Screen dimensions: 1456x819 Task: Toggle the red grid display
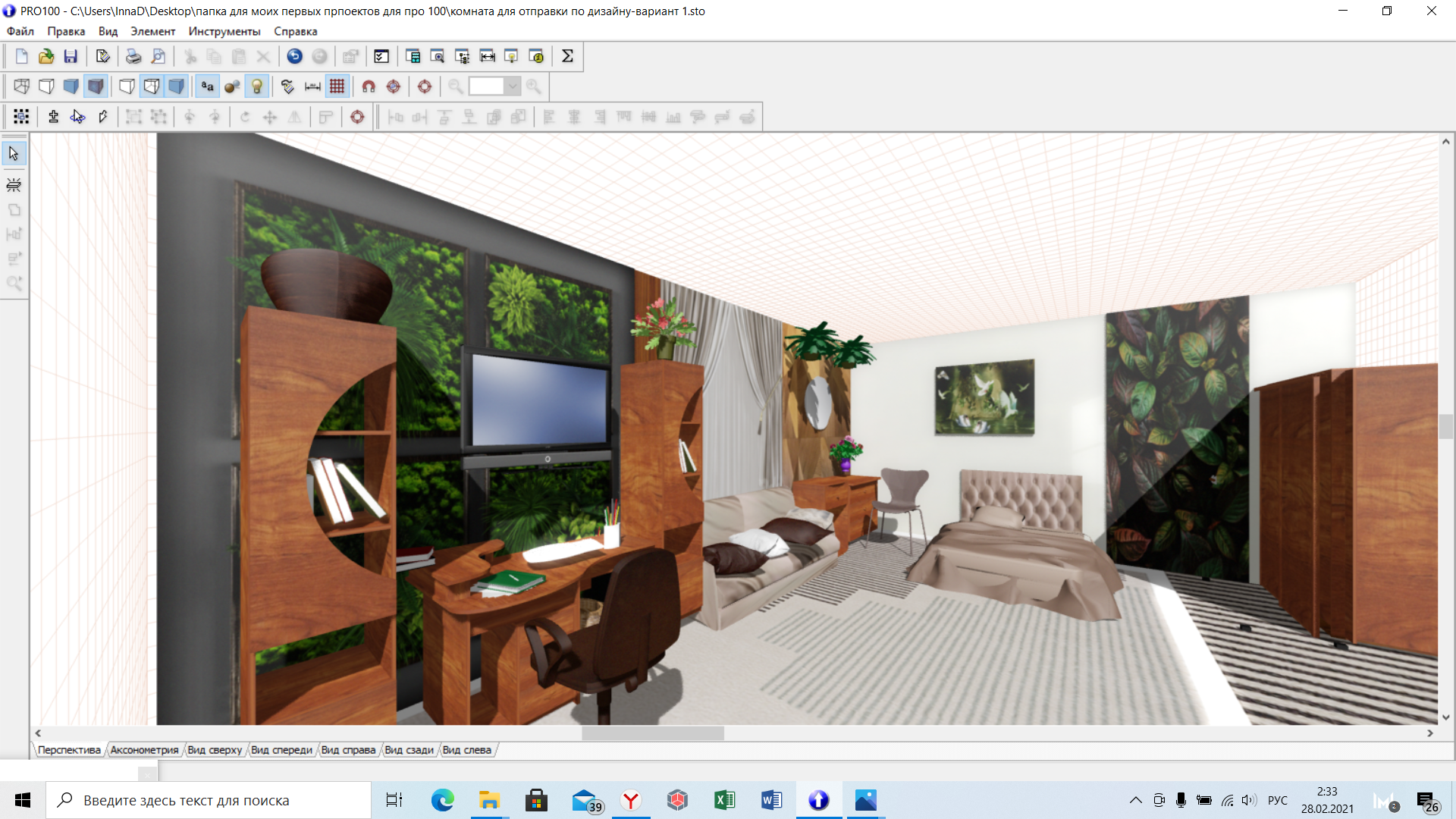click(x=337, y=86)
